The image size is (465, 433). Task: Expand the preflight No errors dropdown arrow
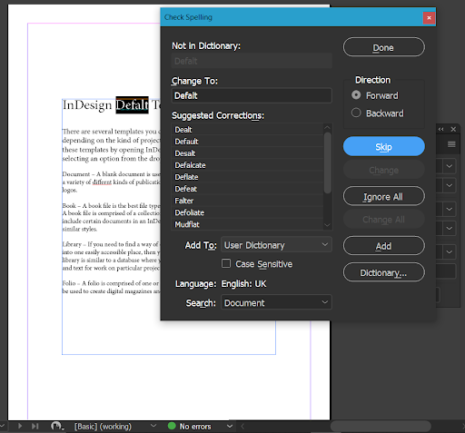tap(230, 426)
